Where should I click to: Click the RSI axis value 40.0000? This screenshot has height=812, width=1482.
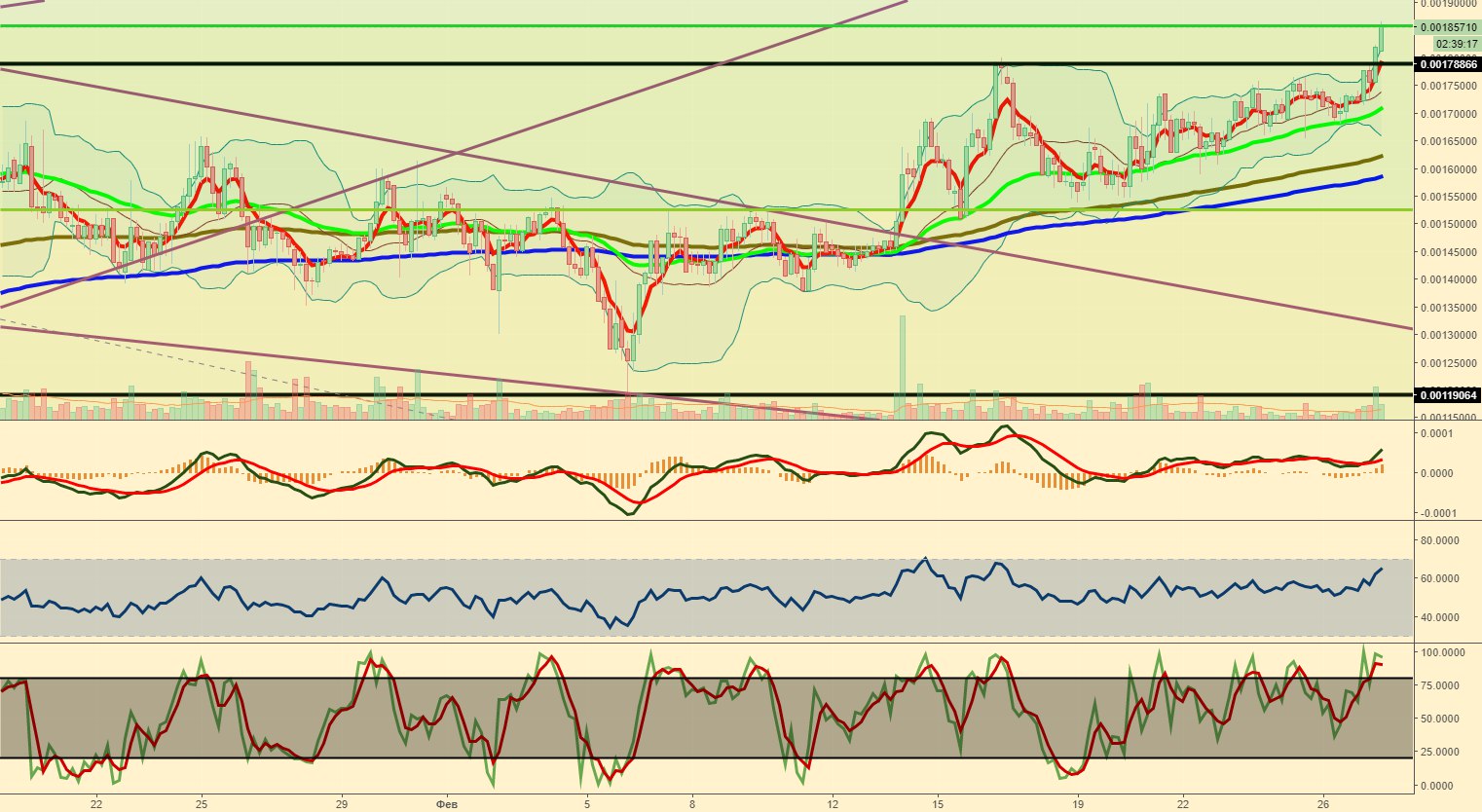pos(1441,617)
